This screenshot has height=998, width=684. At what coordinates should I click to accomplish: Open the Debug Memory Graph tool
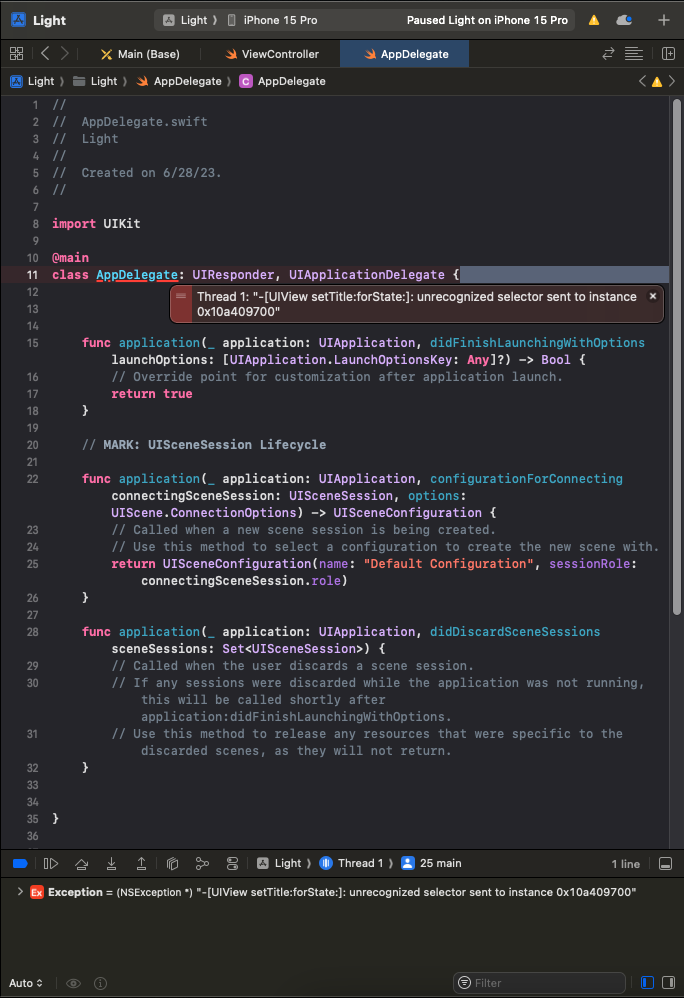pos(202,863)
